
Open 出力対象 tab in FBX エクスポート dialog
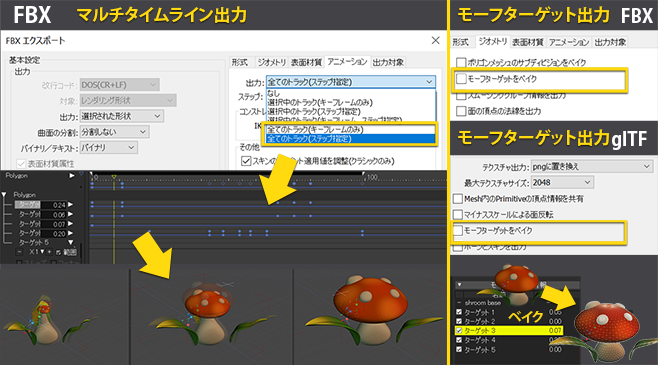coord(388,62)
